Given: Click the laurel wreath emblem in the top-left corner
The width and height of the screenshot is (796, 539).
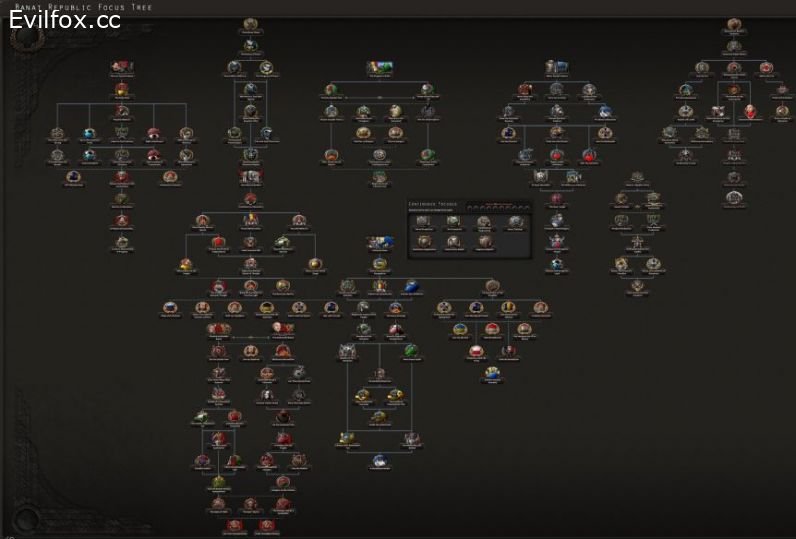Looking at the screenshot, I should pyautogui.click(x=28, y=38).
